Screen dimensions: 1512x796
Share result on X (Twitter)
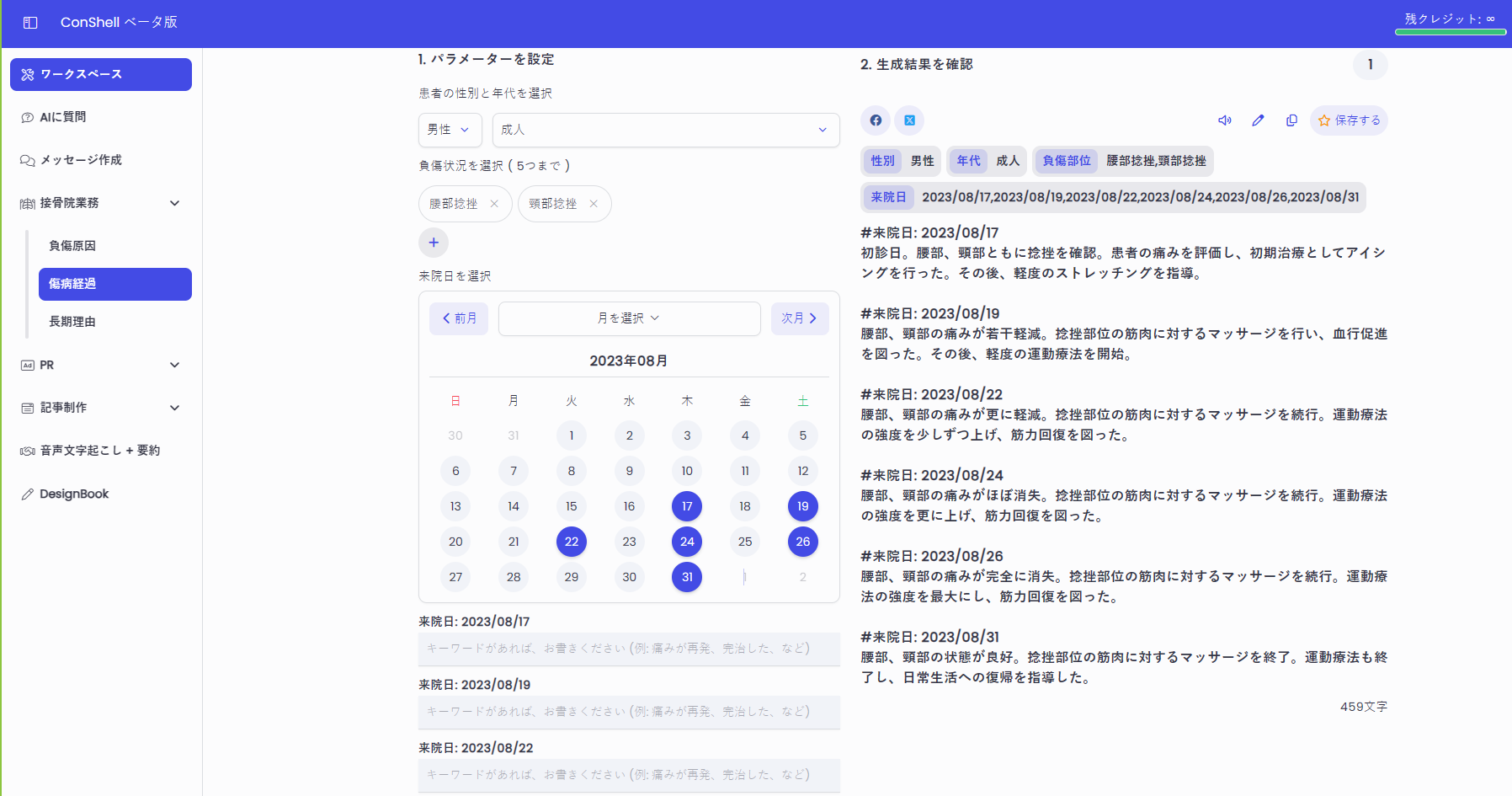pos(909,120)
